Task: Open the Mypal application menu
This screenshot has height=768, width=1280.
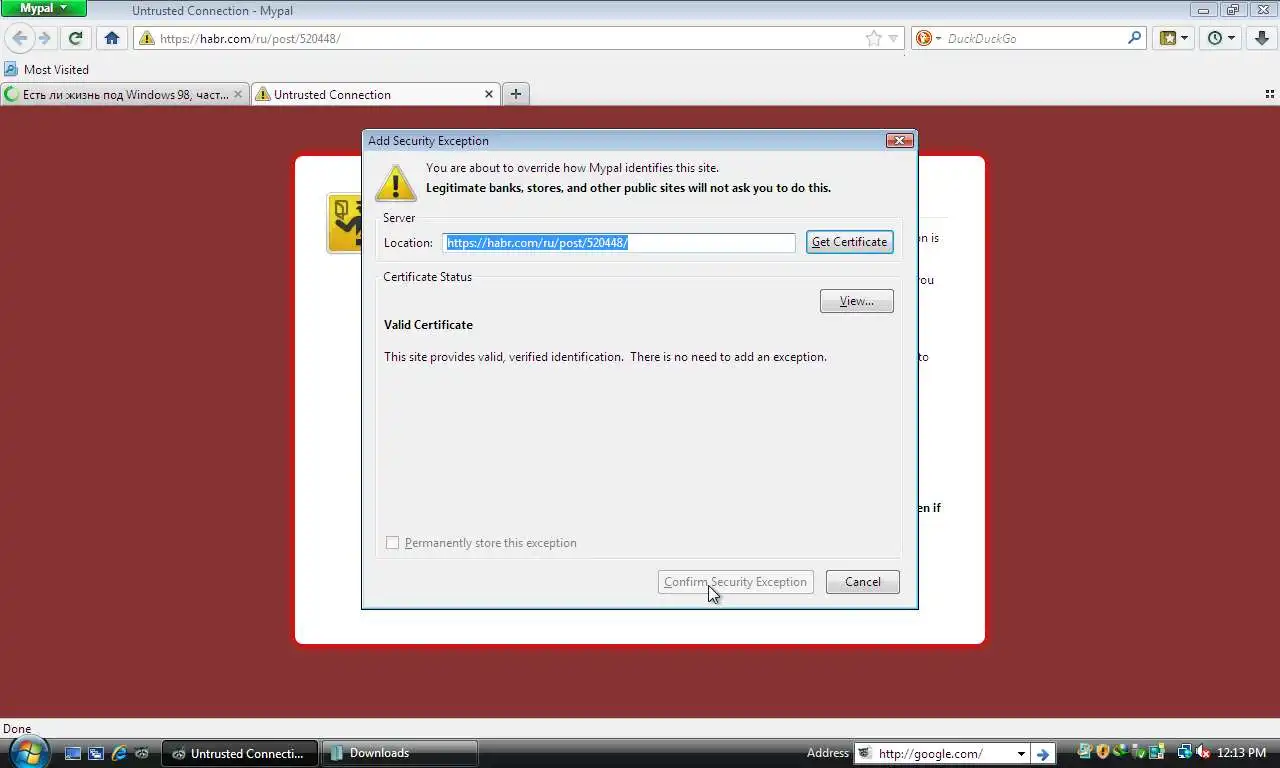Action: [x=44, y=8]
